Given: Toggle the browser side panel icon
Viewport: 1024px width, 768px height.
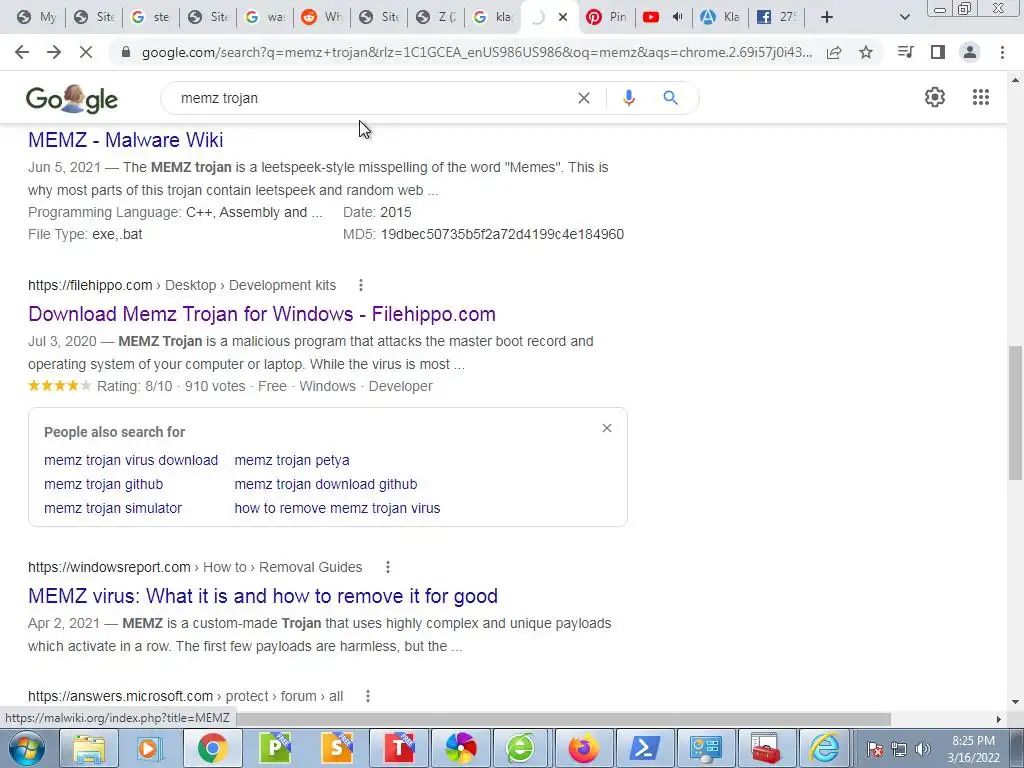Looking at the screenshot, I should [938, 52].
